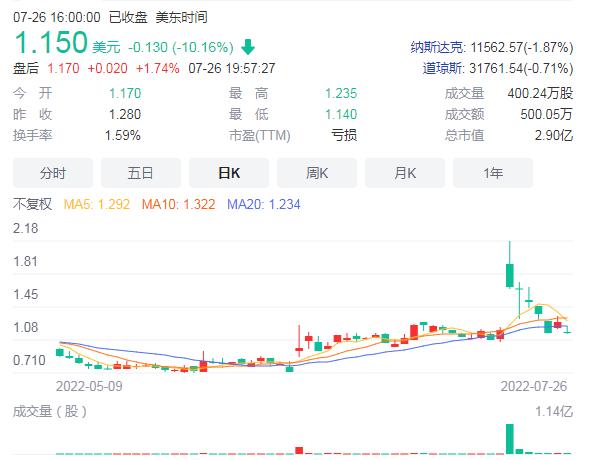Select the 分时 chart tab
The image size is (594, 460).
53,173
